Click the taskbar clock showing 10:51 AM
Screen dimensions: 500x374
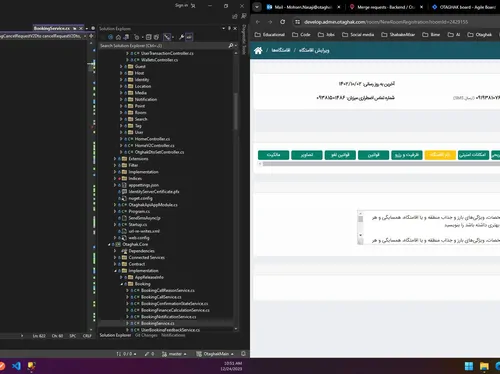231,366
